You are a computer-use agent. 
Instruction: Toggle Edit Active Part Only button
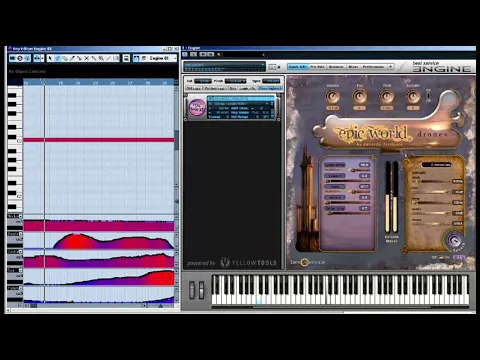click(144, 58)
